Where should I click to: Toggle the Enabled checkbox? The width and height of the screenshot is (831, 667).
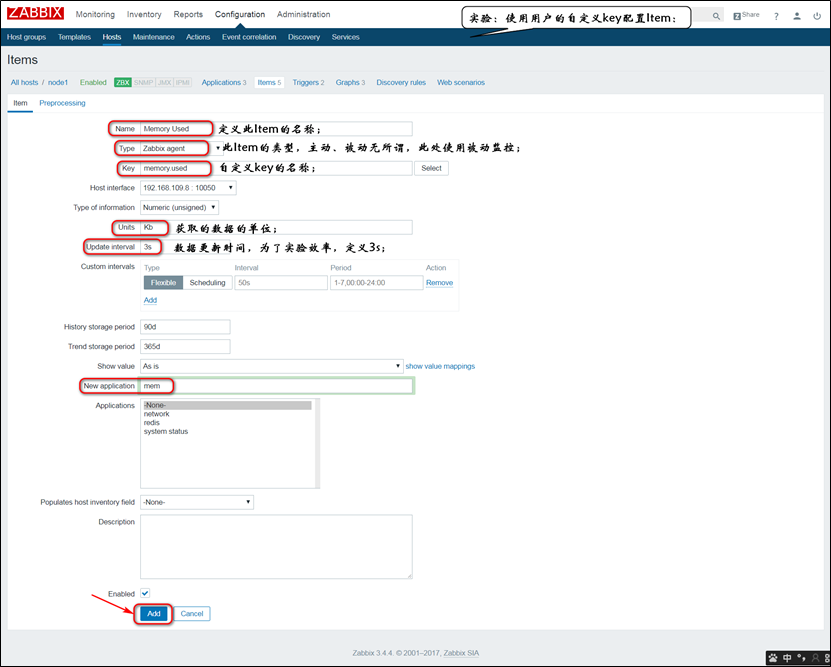coord(145,593)
